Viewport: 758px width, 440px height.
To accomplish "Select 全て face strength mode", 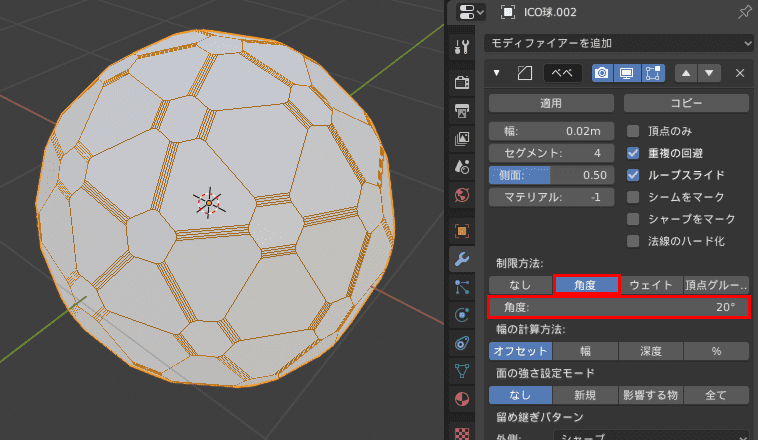I will 716,395.
